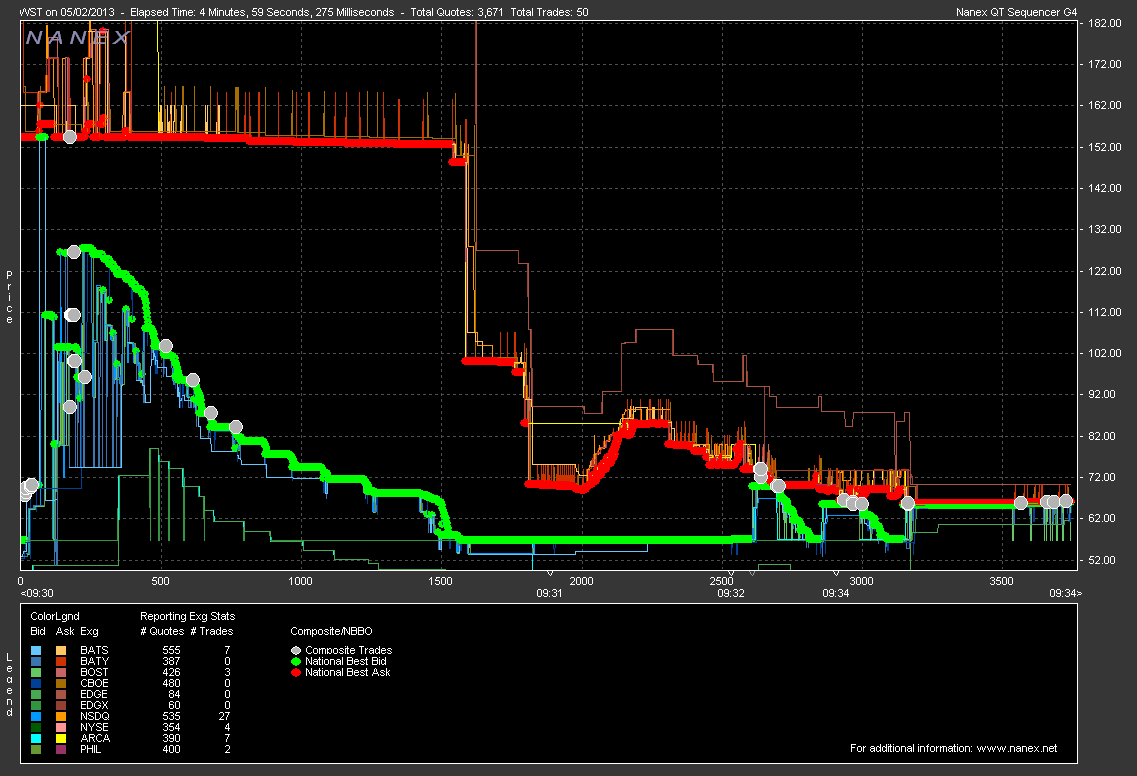Click the NYSE quote count 354
1137x776 pixels.
[171, 727]
